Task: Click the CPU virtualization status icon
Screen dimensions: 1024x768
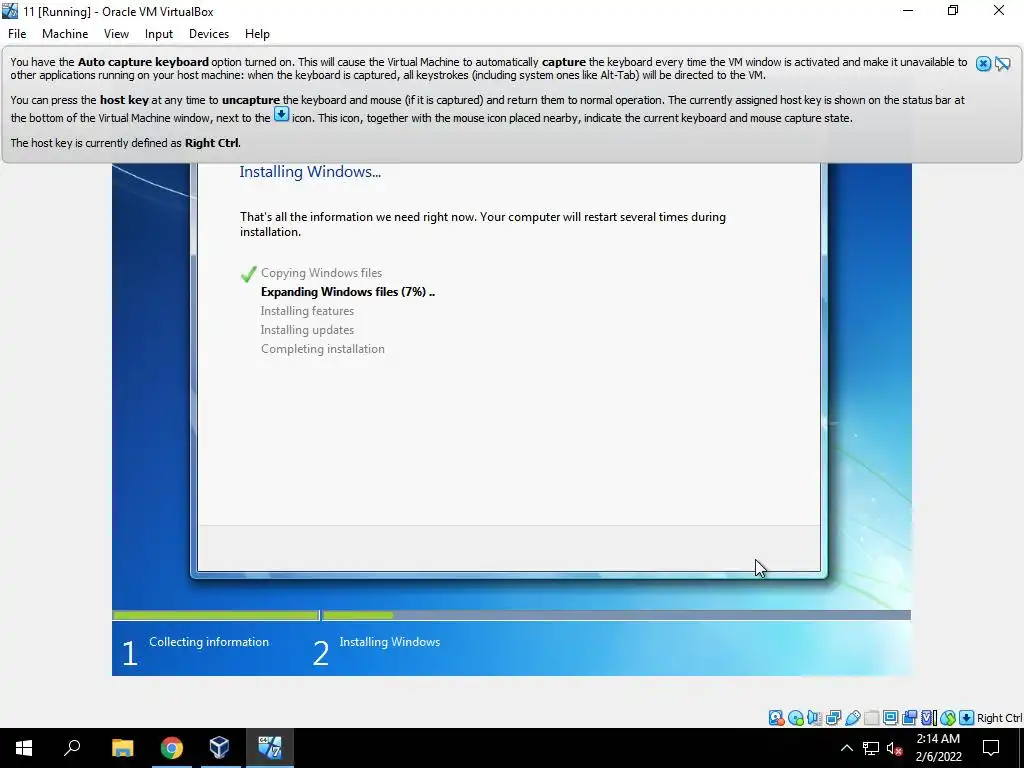Action: point(929,718)
